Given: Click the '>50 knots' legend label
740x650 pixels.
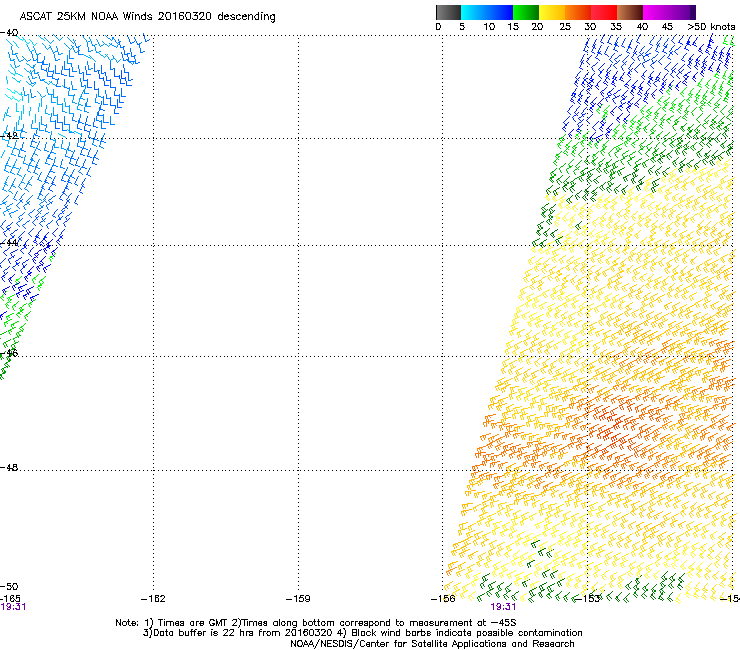Looking at the screenshot, I should coord(711,27).
